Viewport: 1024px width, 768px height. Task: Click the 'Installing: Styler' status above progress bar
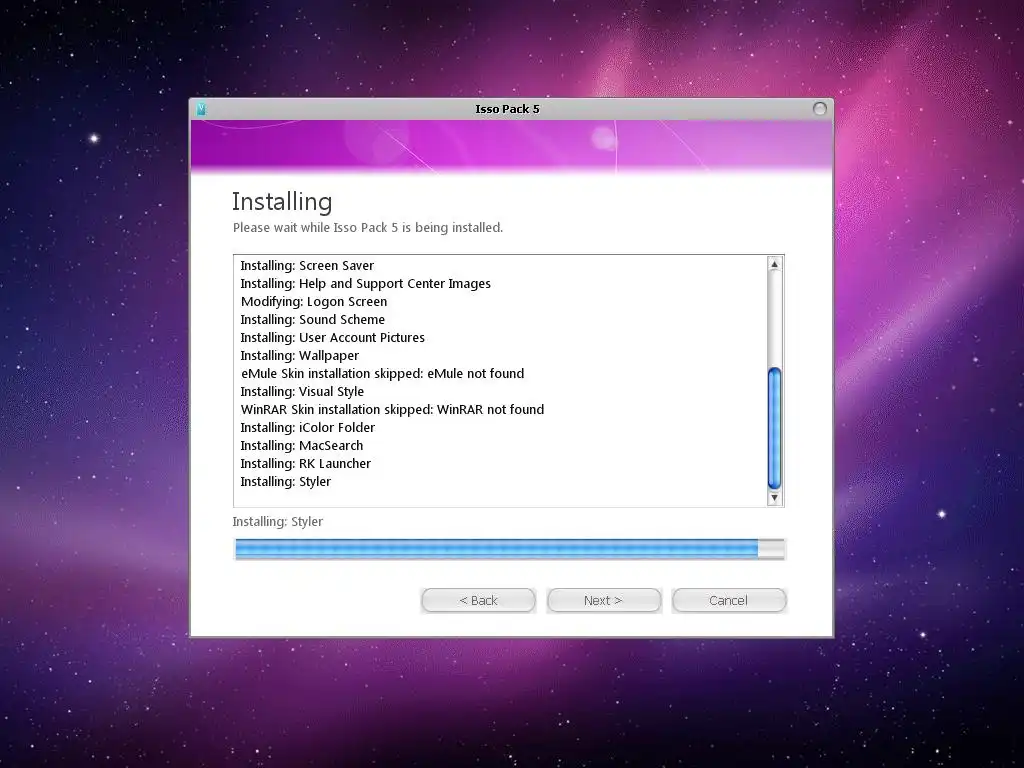(278, 522)
